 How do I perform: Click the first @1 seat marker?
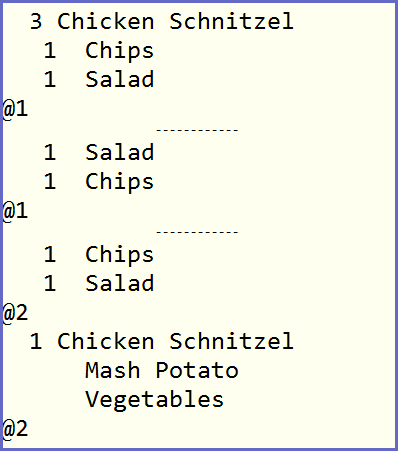pos(15,109)
